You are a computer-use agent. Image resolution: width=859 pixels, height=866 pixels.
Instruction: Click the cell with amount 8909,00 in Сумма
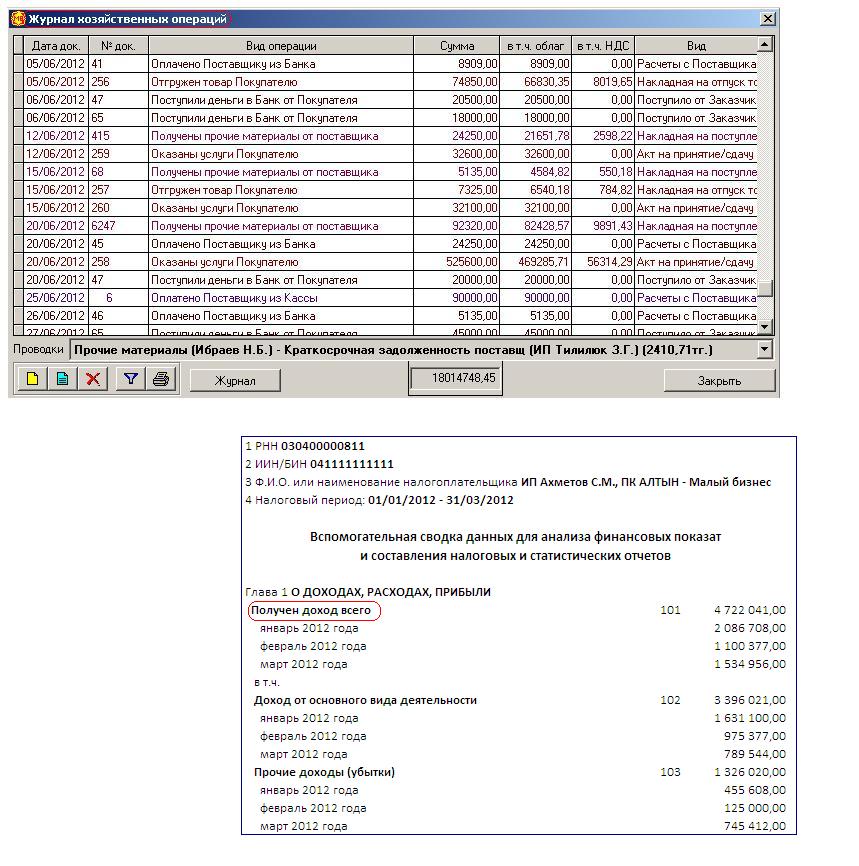pyautogui.click(x=457, y=64)
